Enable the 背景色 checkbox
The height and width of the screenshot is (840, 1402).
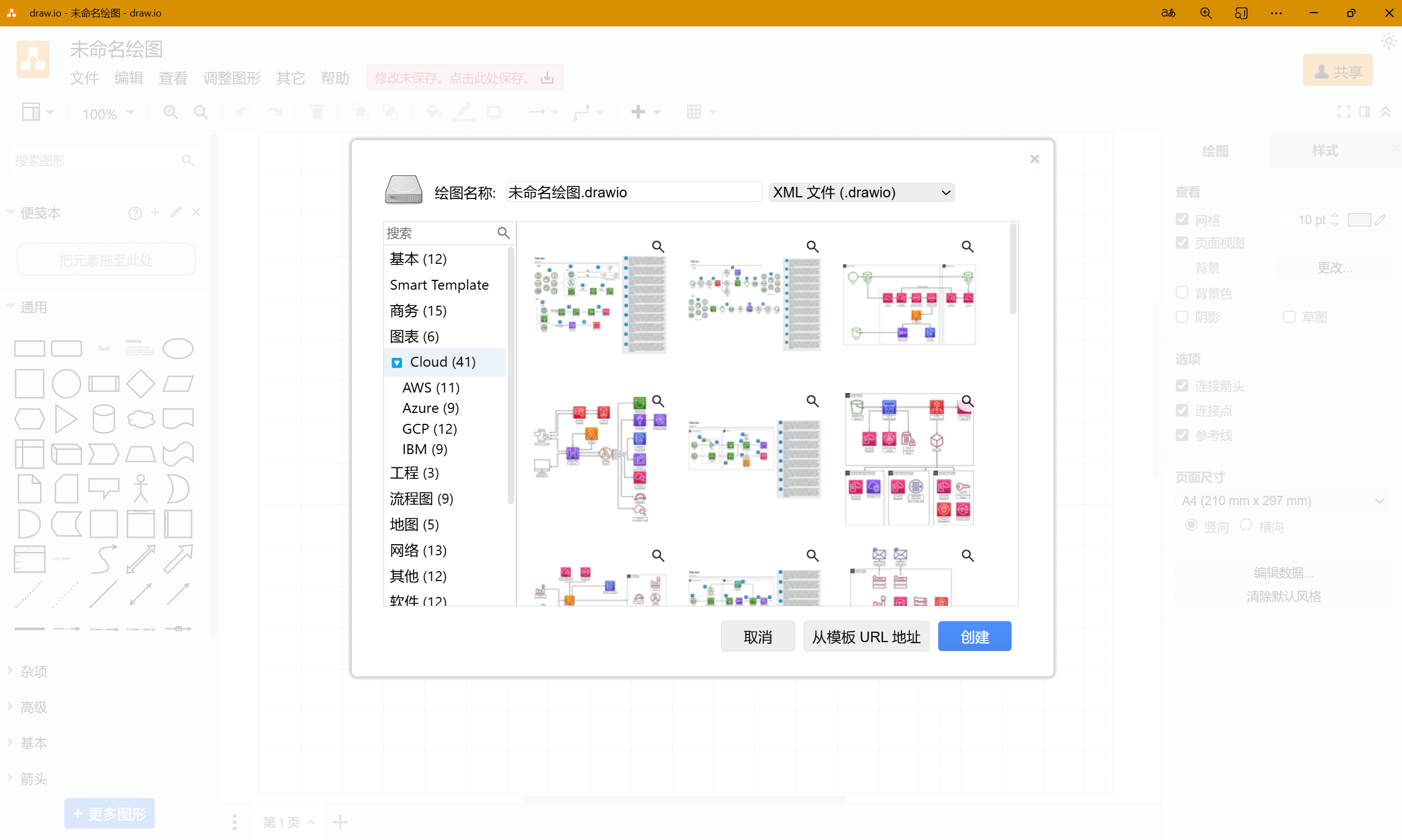[x=1182, y=292]
